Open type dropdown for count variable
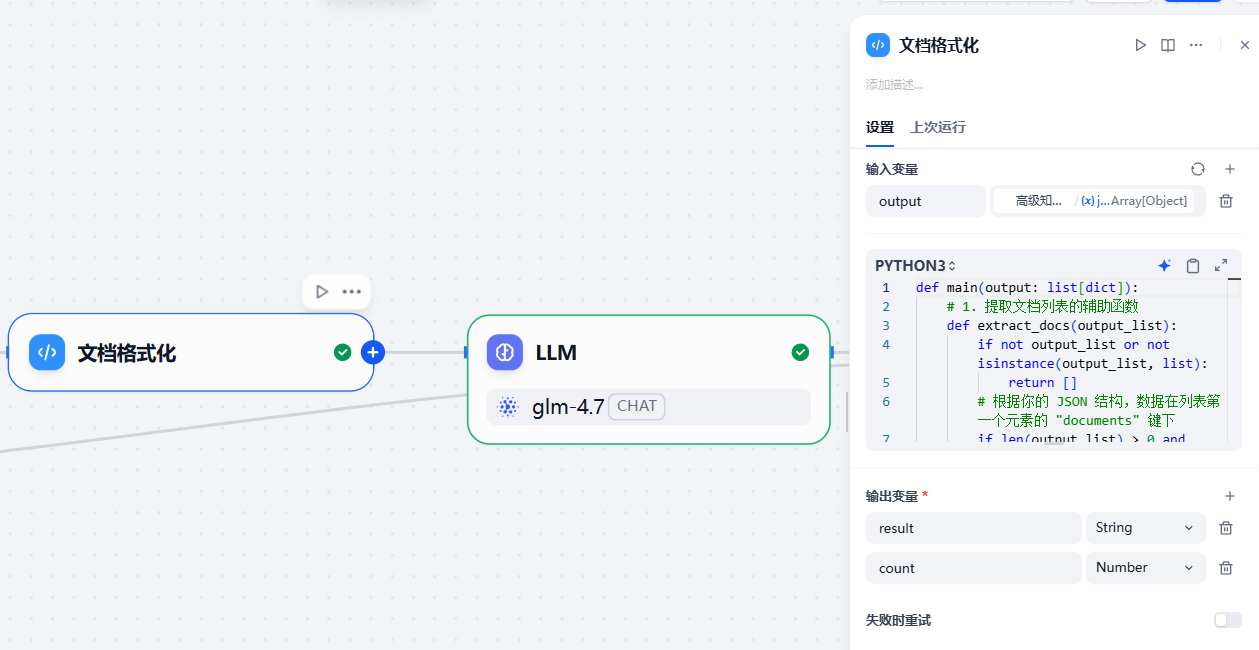The image size is (1259, 650). pyautogui.click(x=1145, y=568)
